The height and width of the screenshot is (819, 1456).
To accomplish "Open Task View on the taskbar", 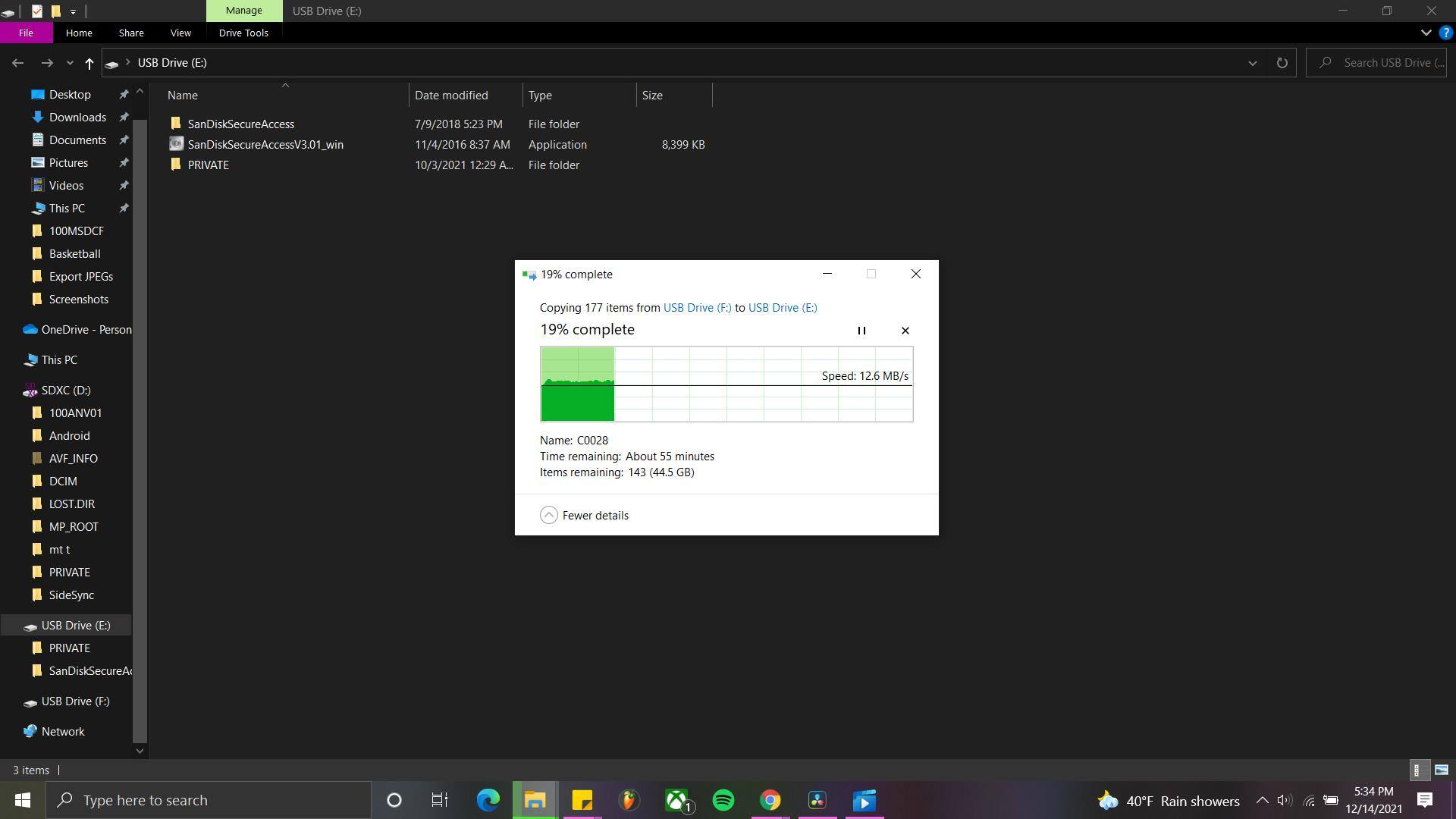I will coord(440,800).
